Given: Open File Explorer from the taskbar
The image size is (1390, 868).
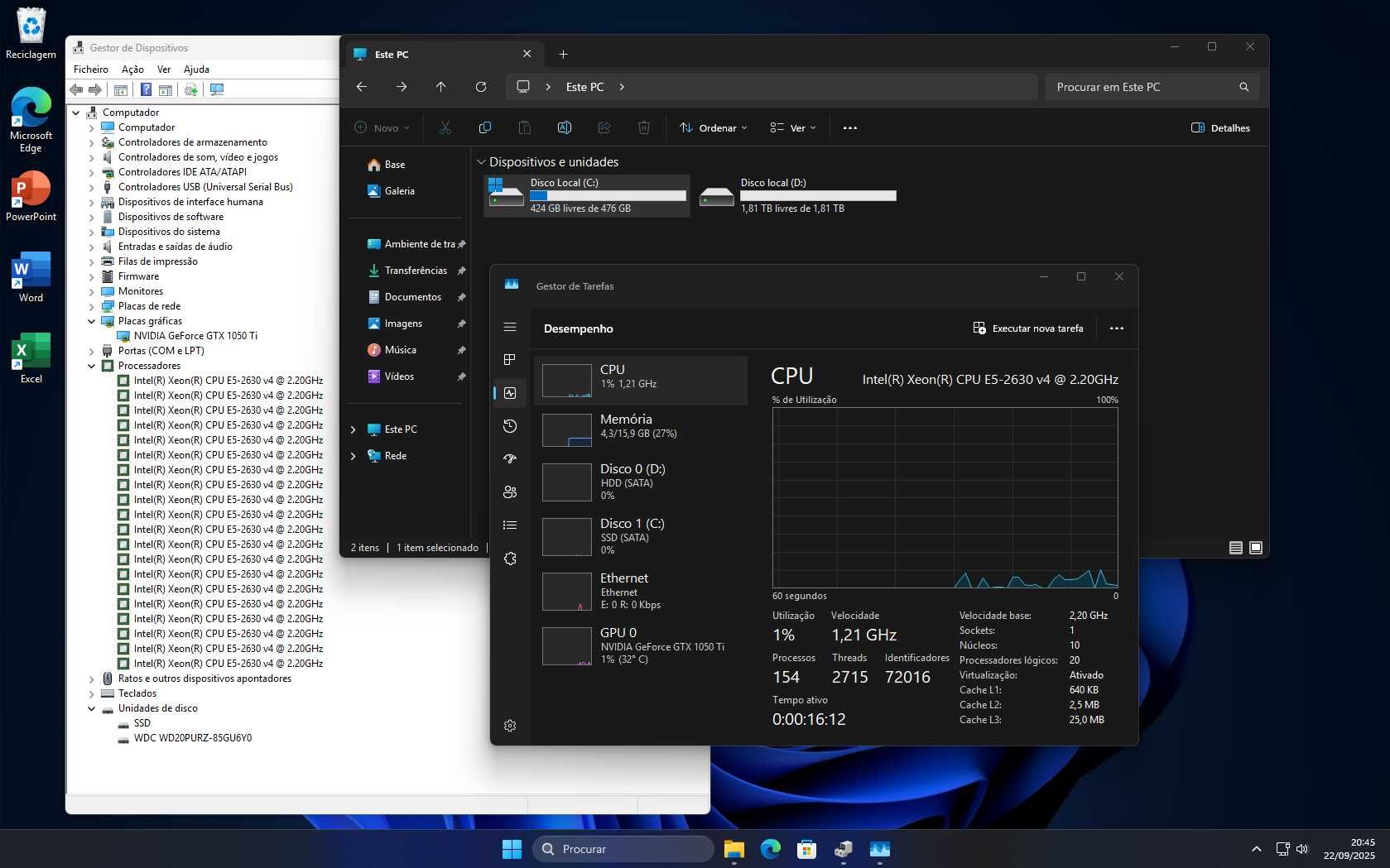Looking at the screenshot, I should pos(734,849).
